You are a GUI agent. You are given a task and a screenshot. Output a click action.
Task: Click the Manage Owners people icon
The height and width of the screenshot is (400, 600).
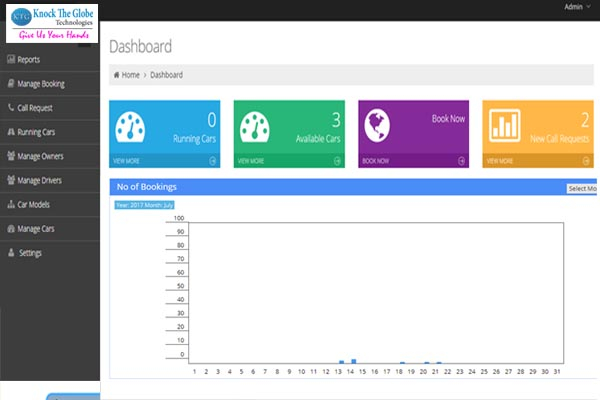coord(11,156)
